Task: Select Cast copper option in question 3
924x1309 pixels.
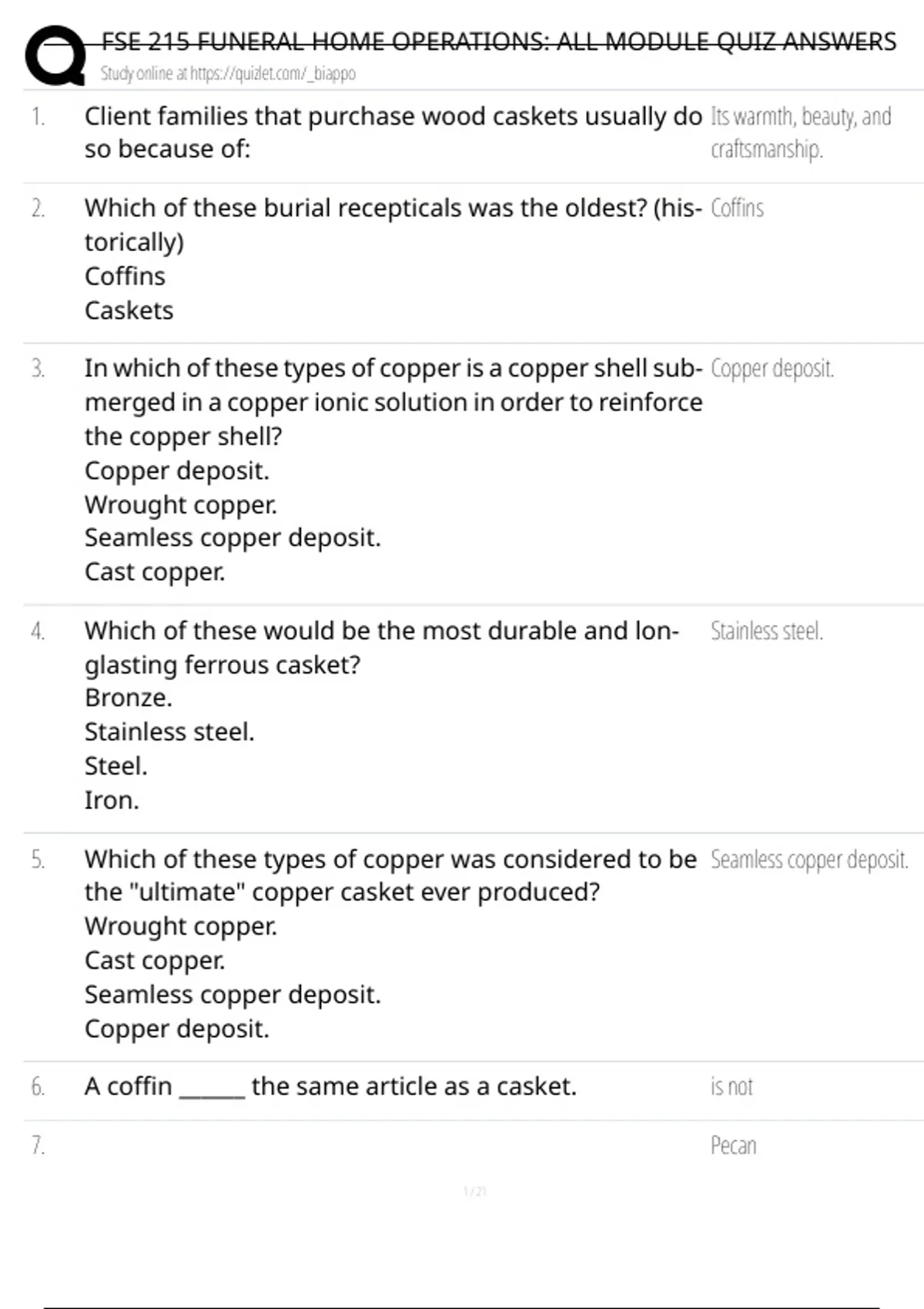Action: pos(155,572)
